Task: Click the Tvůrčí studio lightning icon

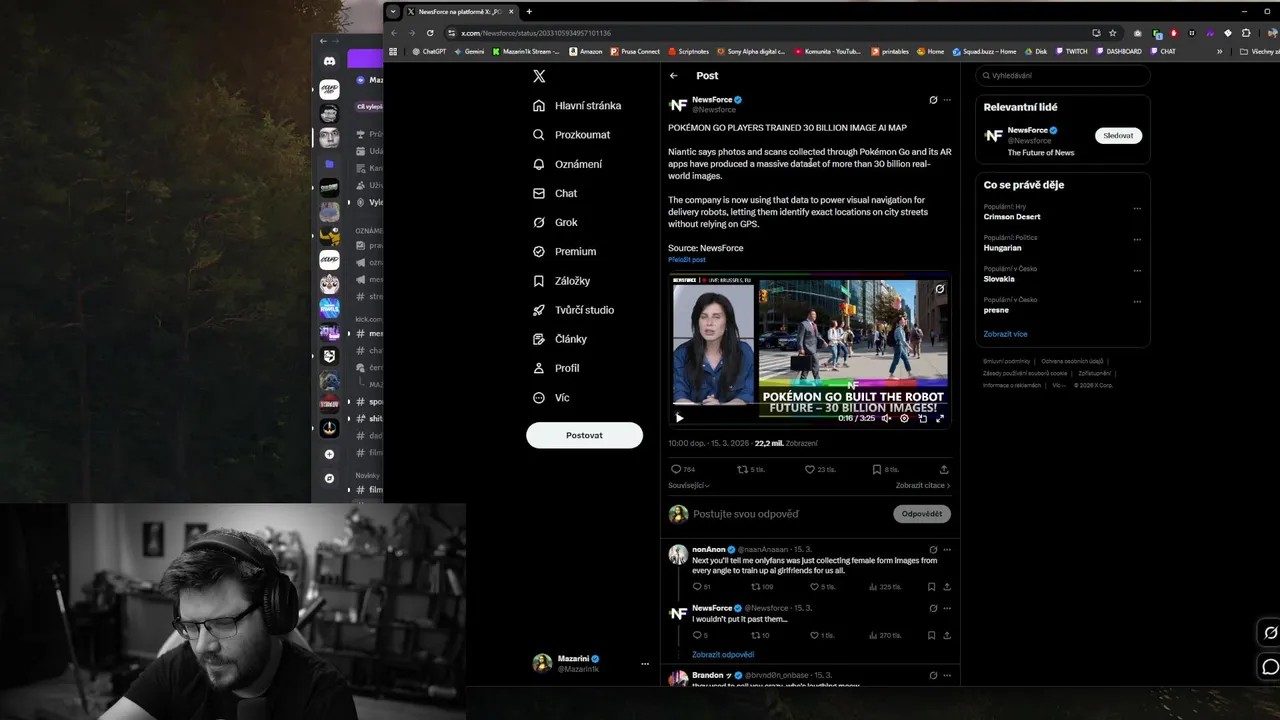Action: (539, 310)
